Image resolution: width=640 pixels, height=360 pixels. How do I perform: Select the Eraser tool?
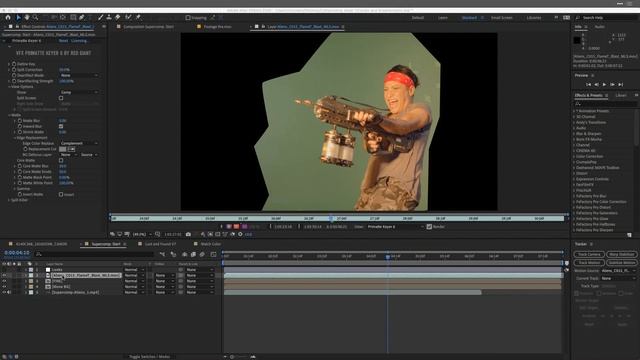[118, 18]
